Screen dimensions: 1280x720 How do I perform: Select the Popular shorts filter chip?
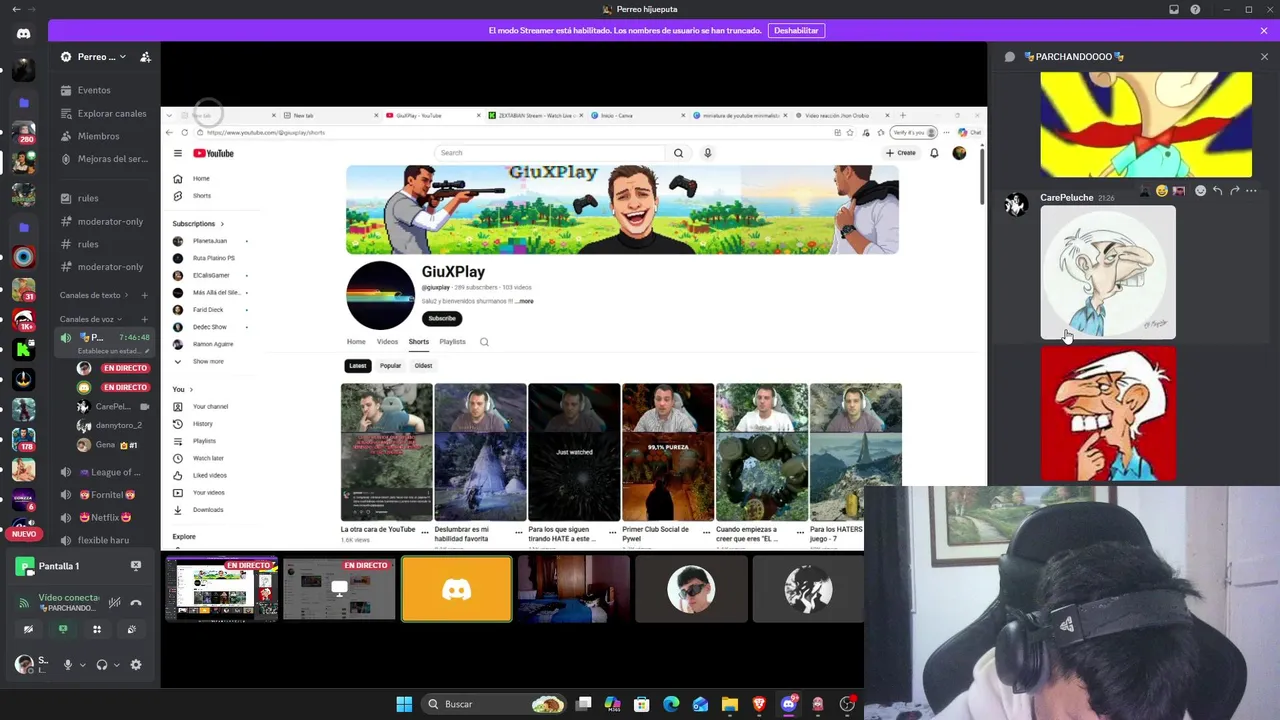point(390,366)
